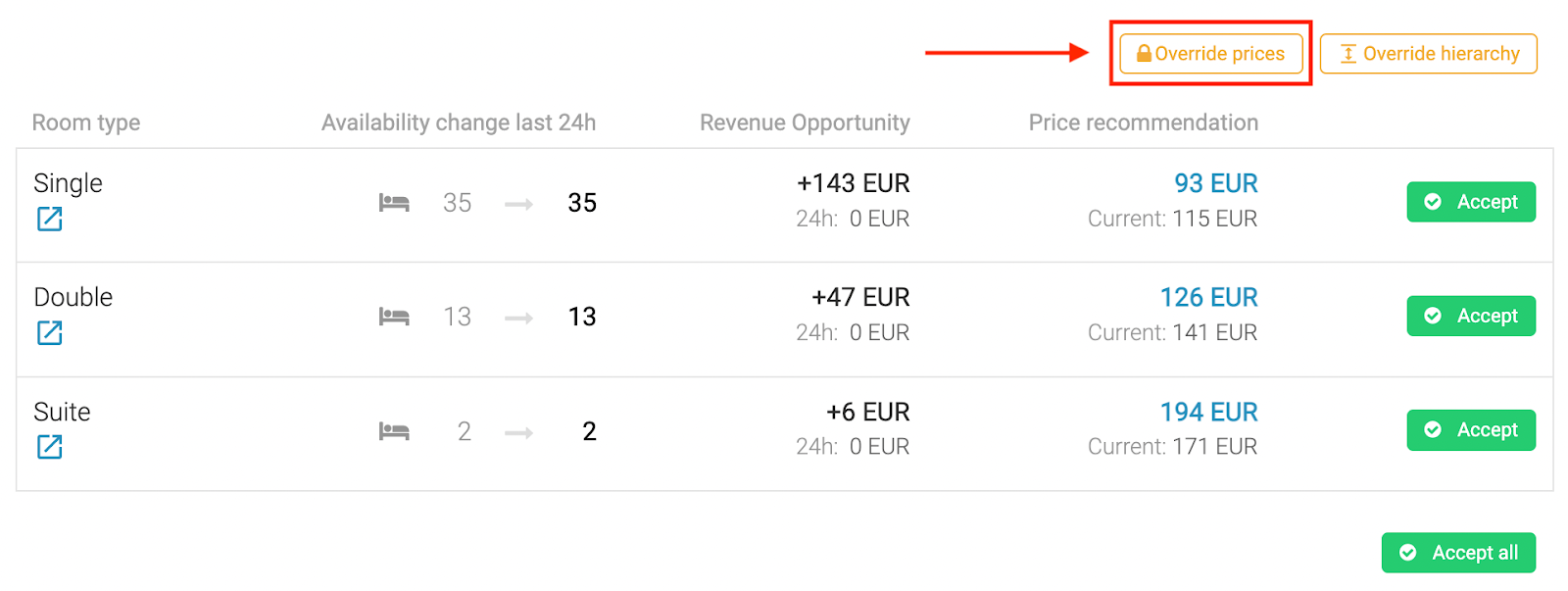Open the Single room external link icon
Screen dimensions: 1568x591
coord(49,219)
